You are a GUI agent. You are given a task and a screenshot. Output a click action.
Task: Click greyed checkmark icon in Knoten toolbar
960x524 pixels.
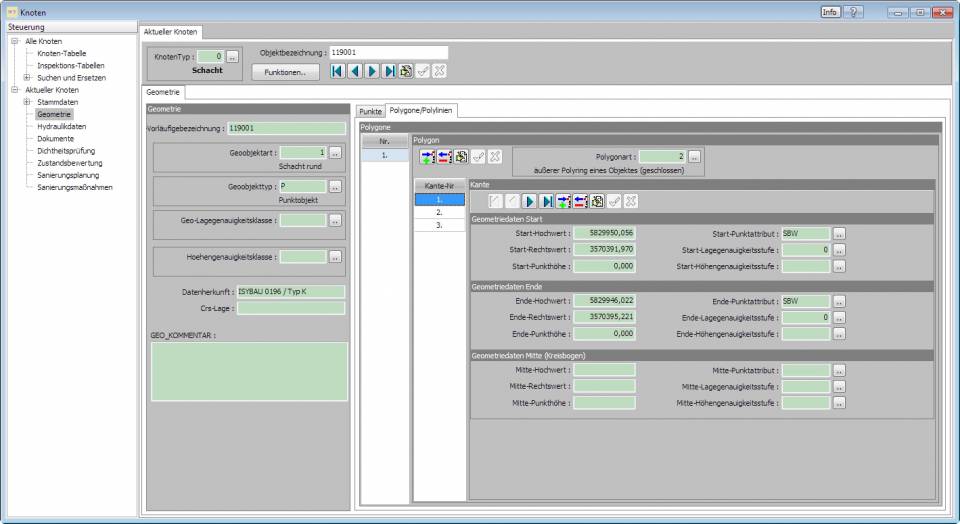coord(422,71)
